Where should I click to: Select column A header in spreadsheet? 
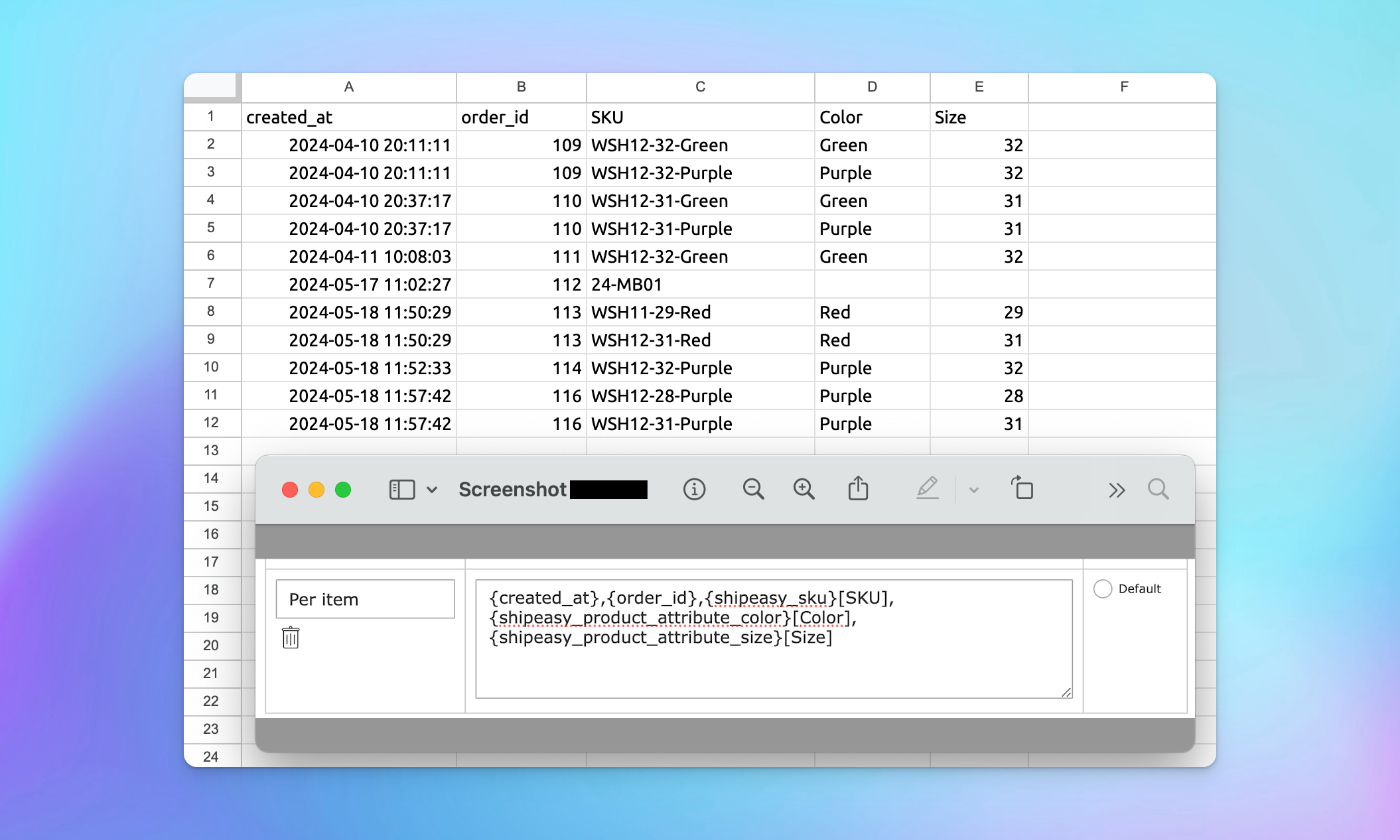pos(349,87)
